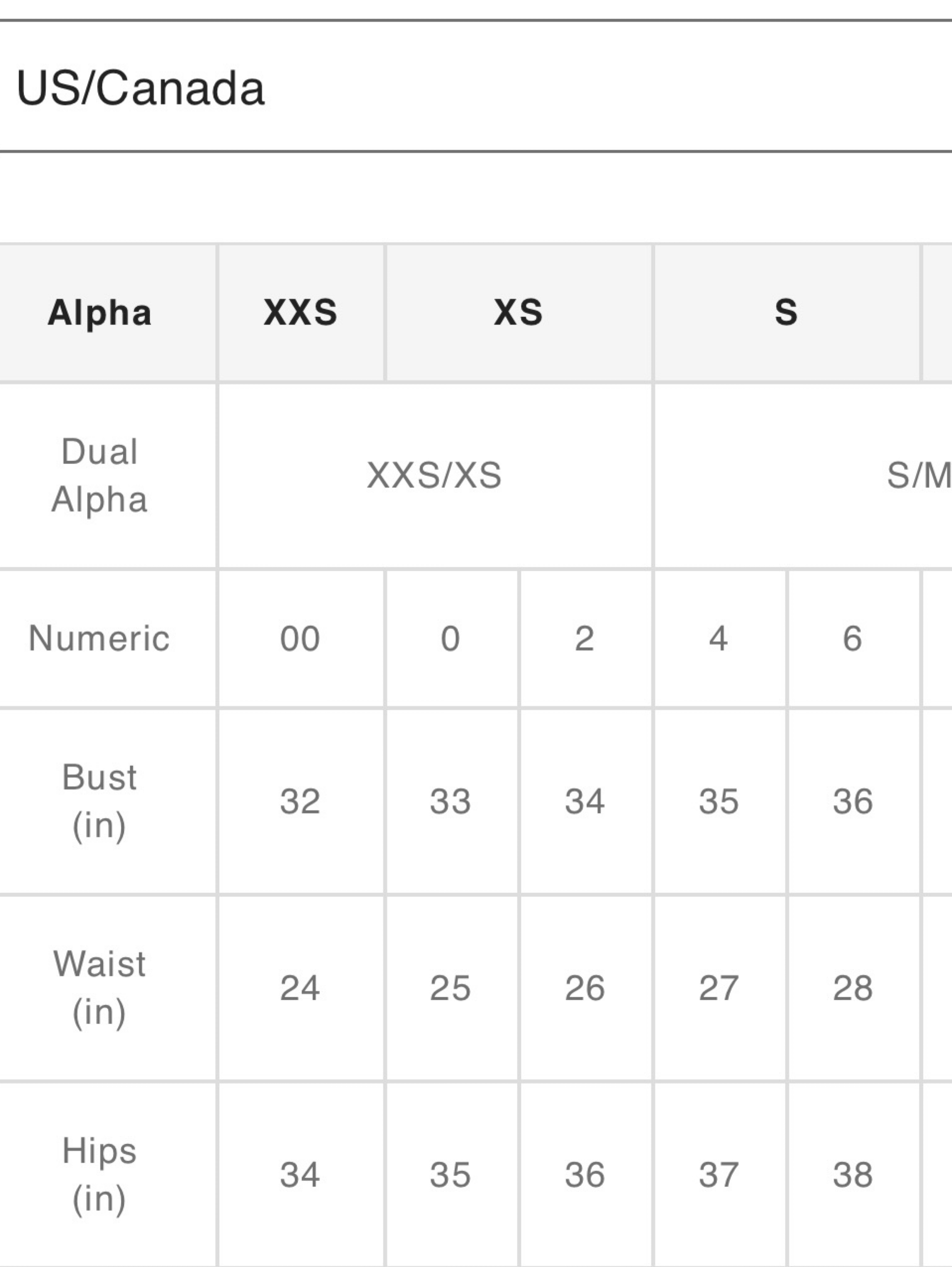Select numeric size 4
Image resolution: width=952 pixels, height=1267 pixels.
(719, 639)
